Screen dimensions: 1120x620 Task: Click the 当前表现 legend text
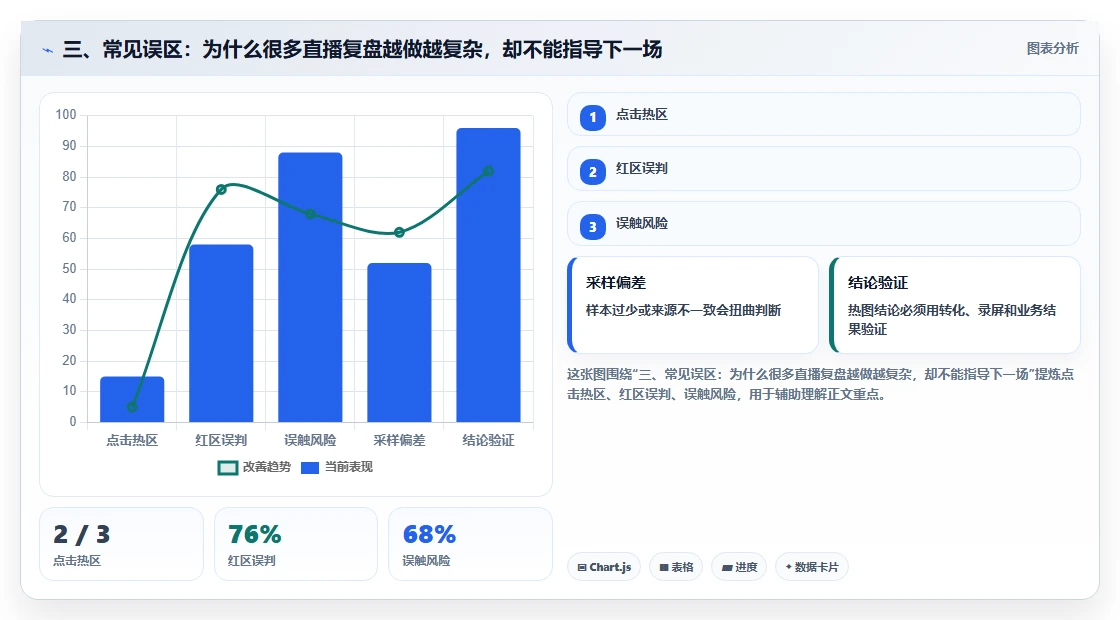pos(349,467)
